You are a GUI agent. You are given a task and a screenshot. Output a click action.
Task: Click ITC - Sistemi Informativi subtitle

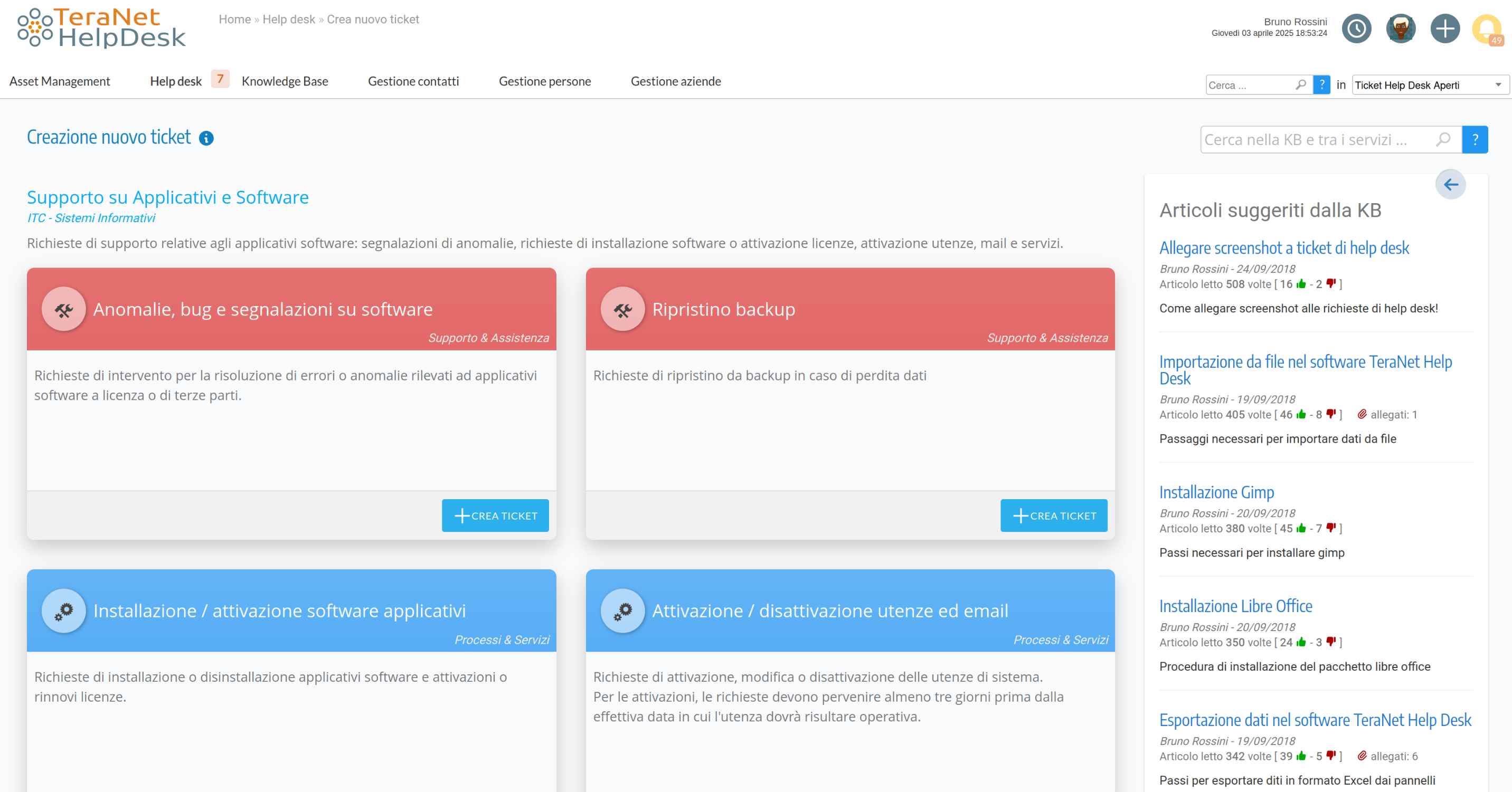click(x=91, y=217)
